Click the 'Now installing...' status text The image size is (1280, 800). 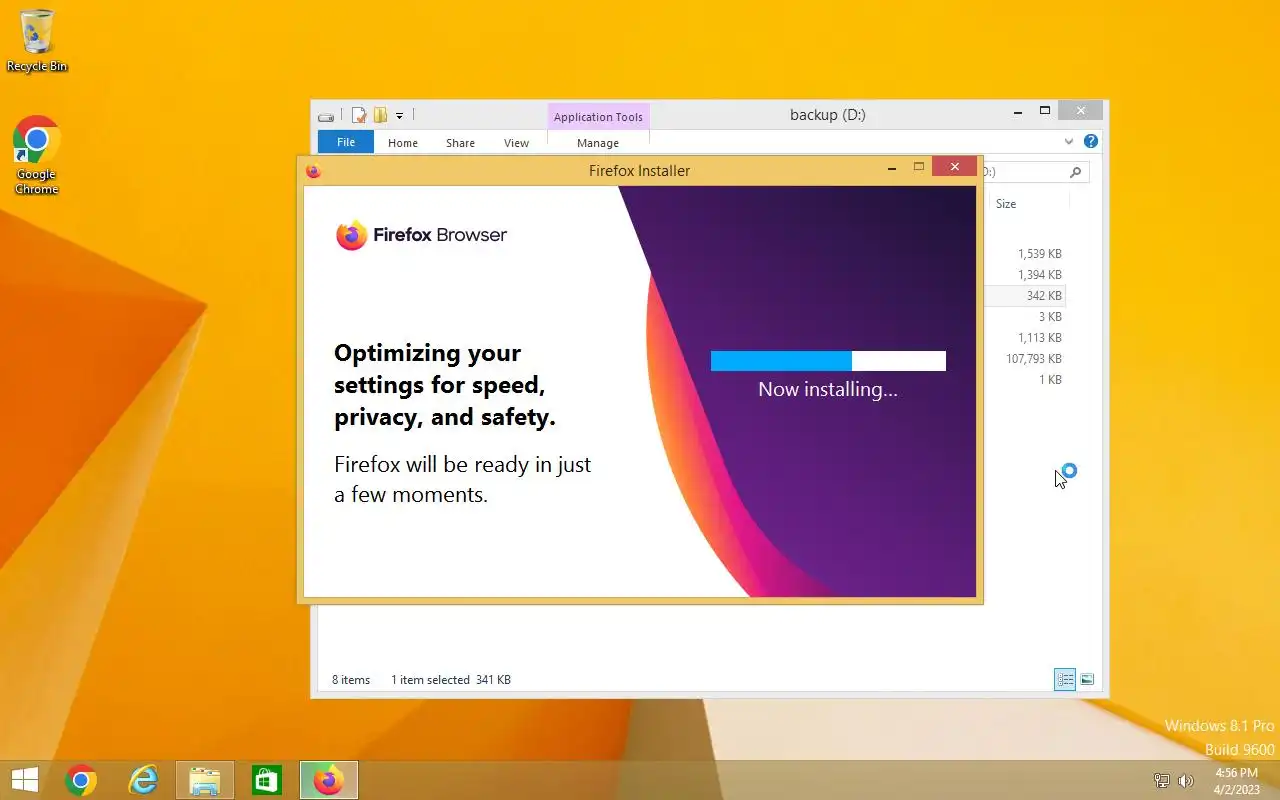(x=828, y=389)
